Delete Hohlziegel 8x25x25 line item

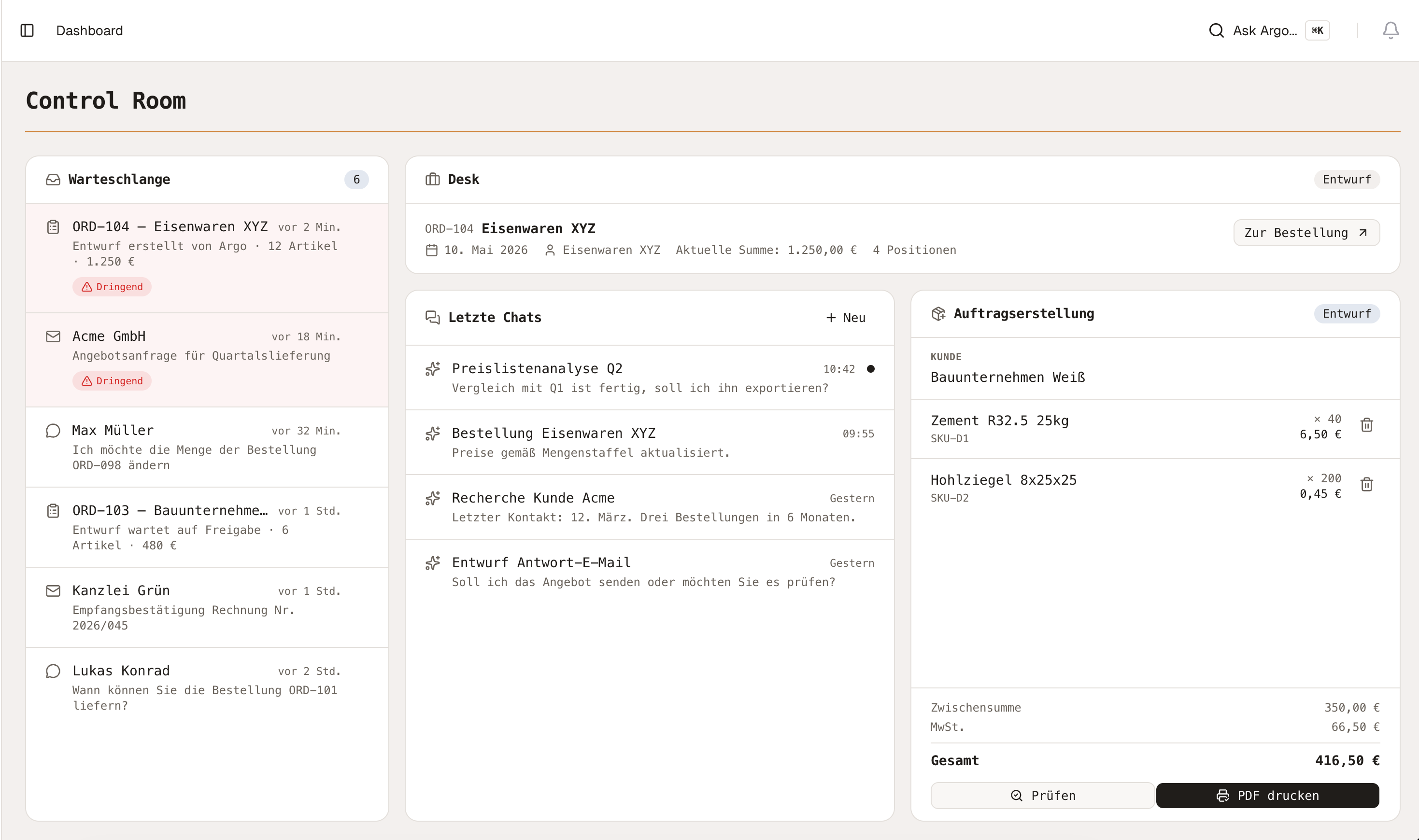1366,485
